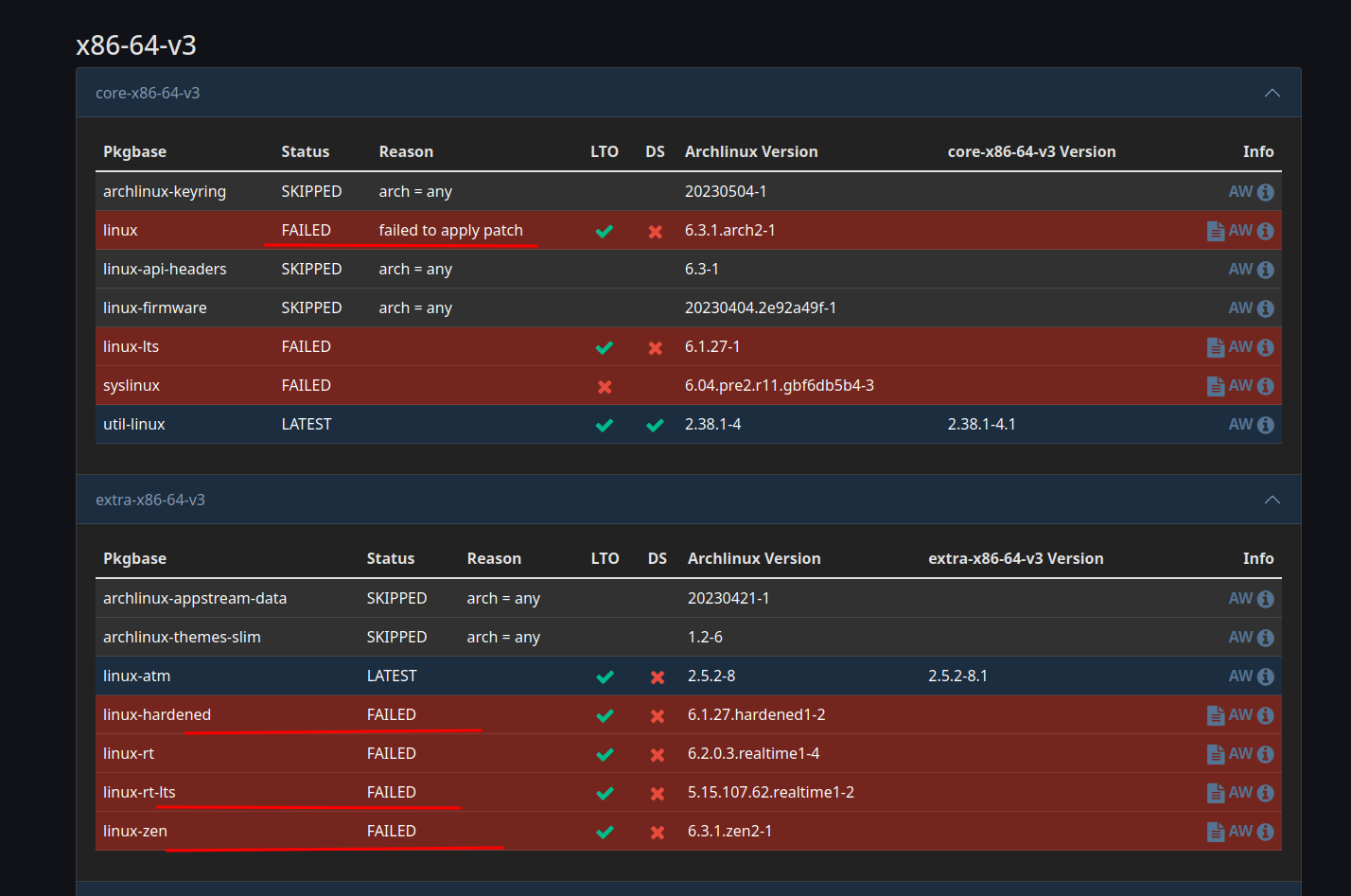Open the AW link for the linux row
The image size is (1351, 896).
(1240, 230)
